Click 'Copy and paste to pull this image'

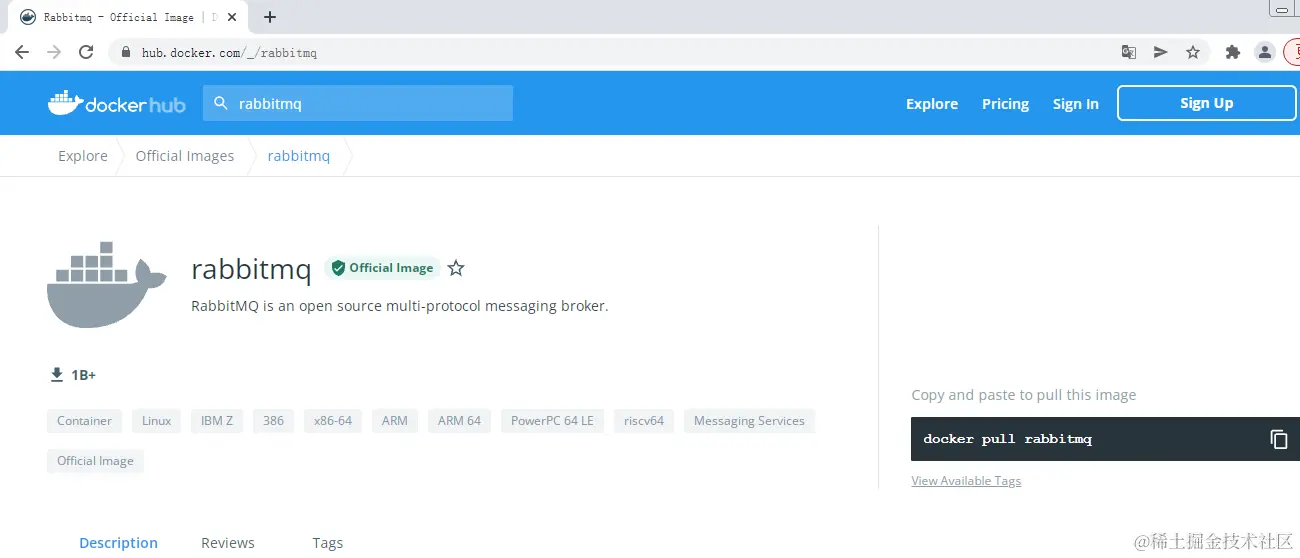tap(1024, 395)
